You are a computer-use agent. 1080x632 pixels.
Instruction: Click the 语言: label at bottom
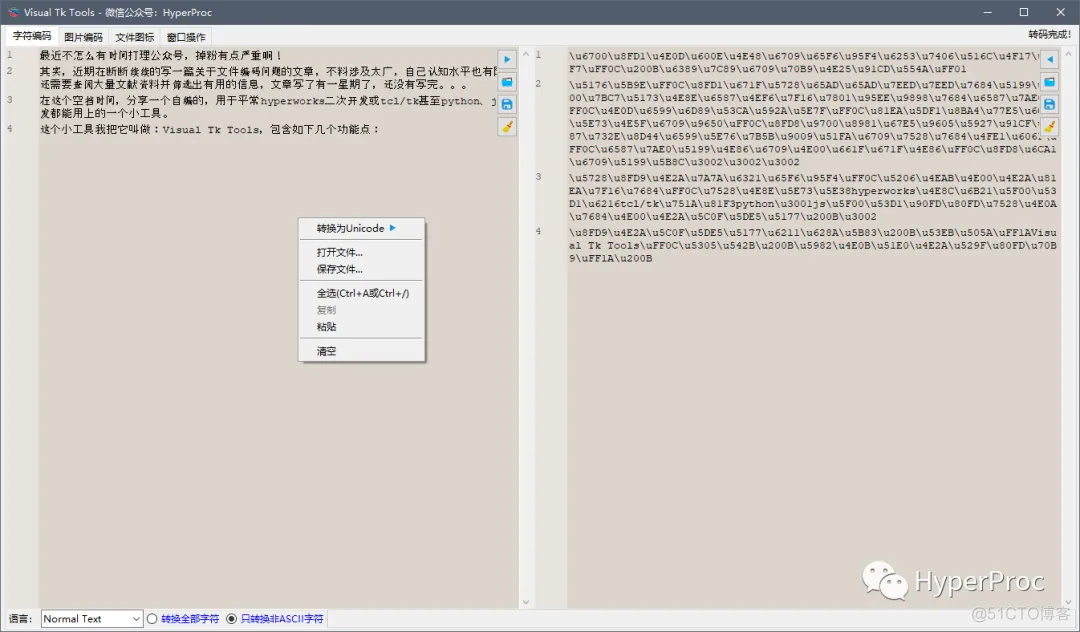(20, 619)
